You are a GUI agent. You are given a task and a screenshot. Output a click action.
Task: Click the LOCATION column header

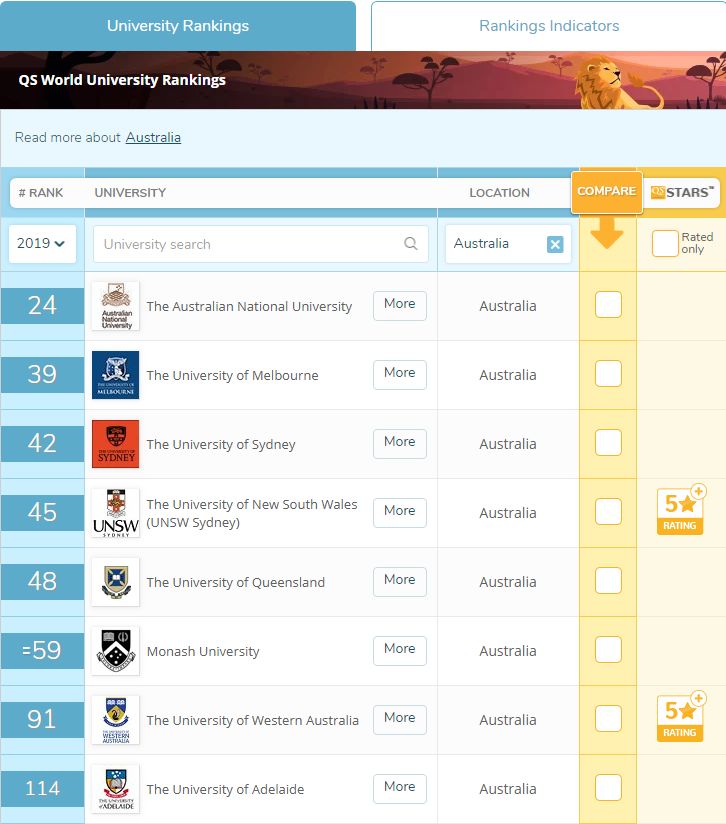point(500,193)
